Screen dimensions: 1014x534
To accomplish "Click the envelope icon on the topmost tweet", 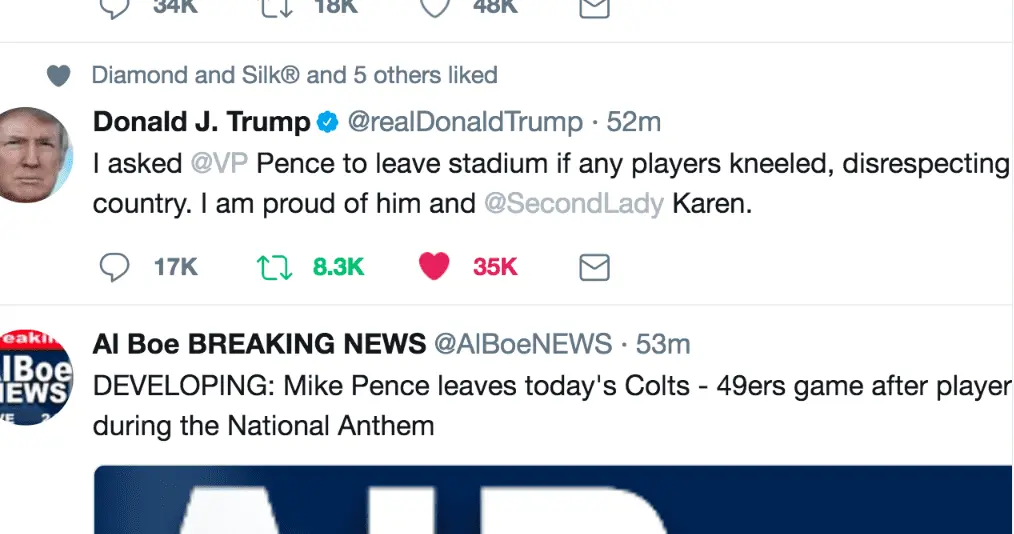I will click(595, 8).
